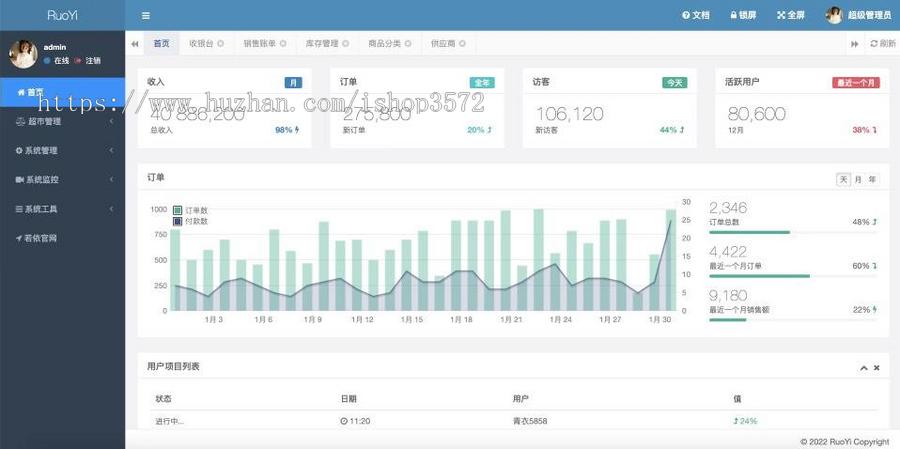This screenshot has height=449, width=900.
Task: Click the 98% 总收入 percentage
Action: point(287,130)
